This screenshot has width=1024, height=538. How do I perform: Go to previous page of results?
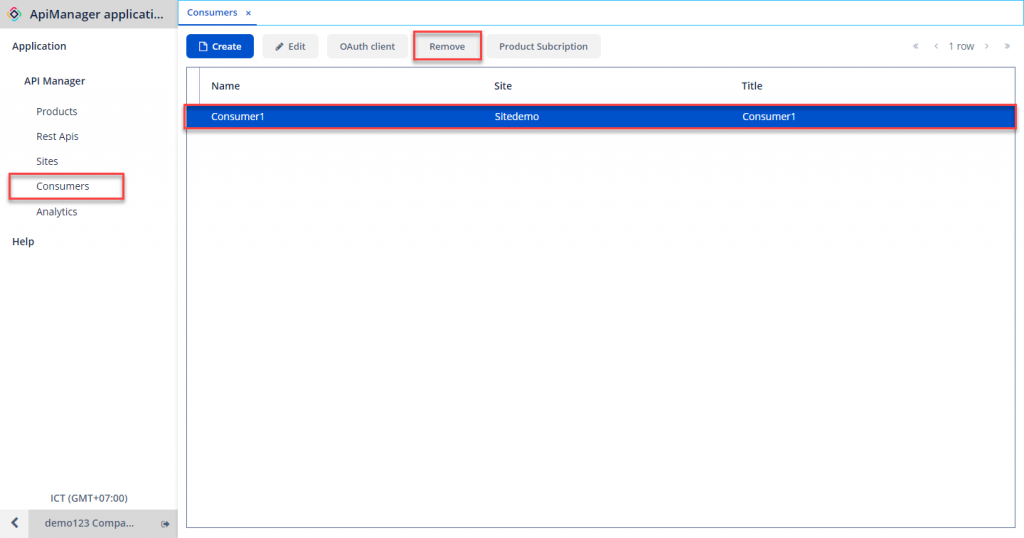point(936,46)
